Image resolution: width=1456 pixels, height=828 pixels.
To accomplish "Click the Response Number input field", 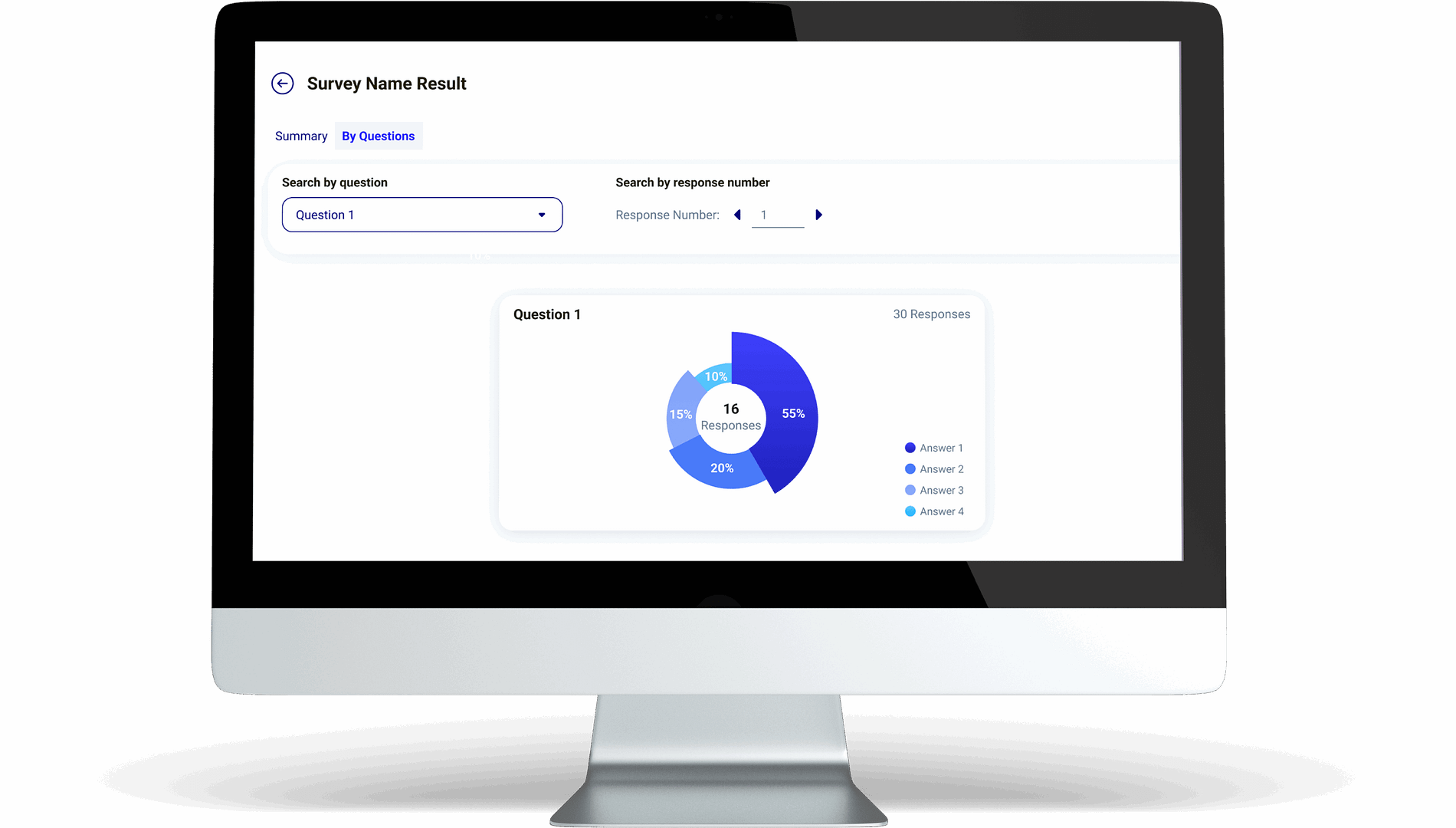I will tap(777, 215).
